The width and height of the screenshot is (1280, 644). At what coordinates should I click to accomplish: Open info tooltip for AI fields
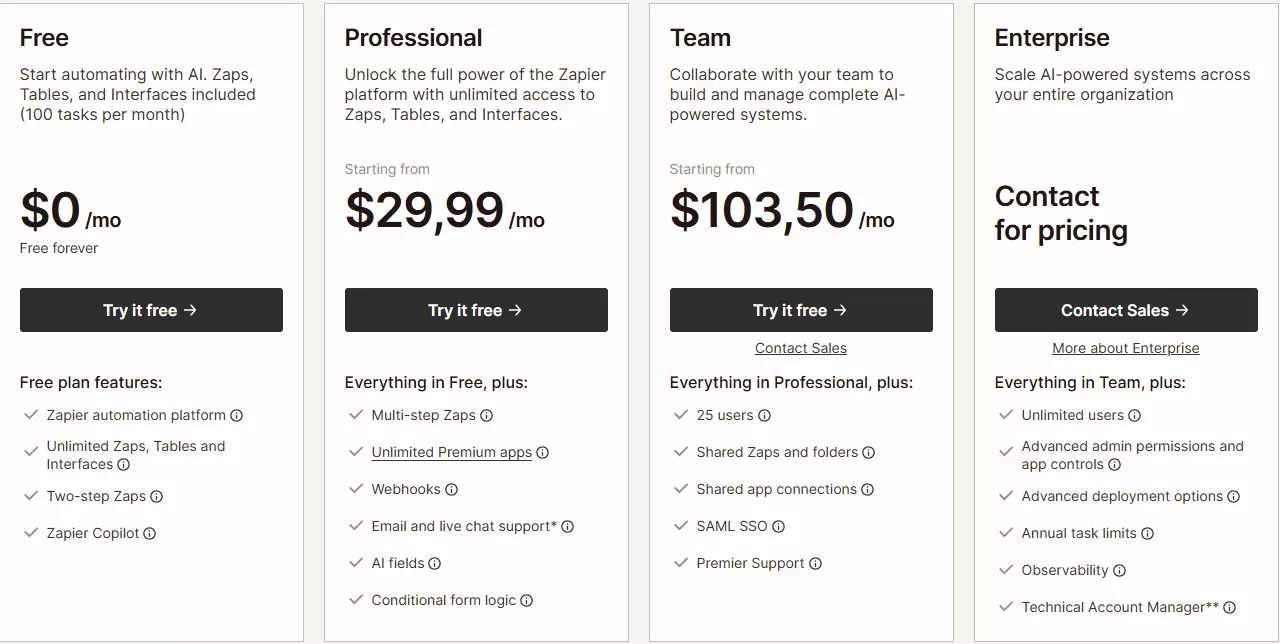(435, 564)
